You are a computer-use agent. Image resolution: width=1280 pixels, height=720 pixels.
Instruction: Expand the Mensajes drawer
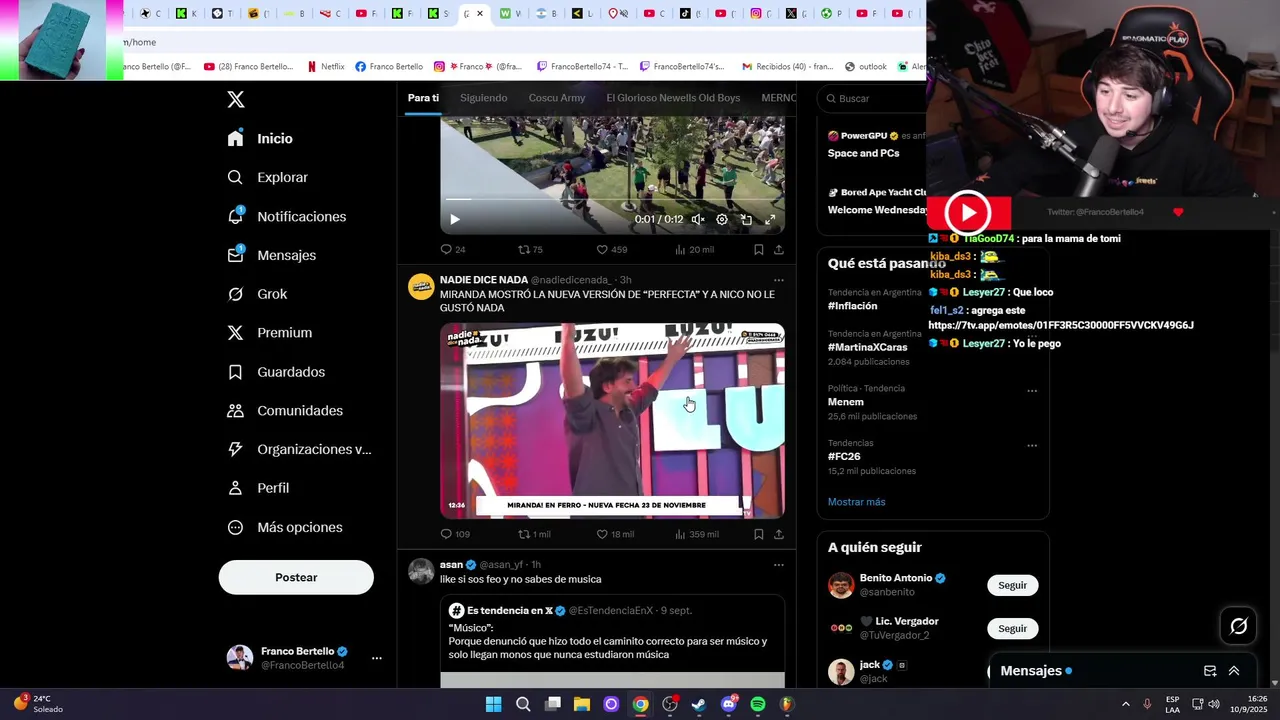pos(1234,671)
